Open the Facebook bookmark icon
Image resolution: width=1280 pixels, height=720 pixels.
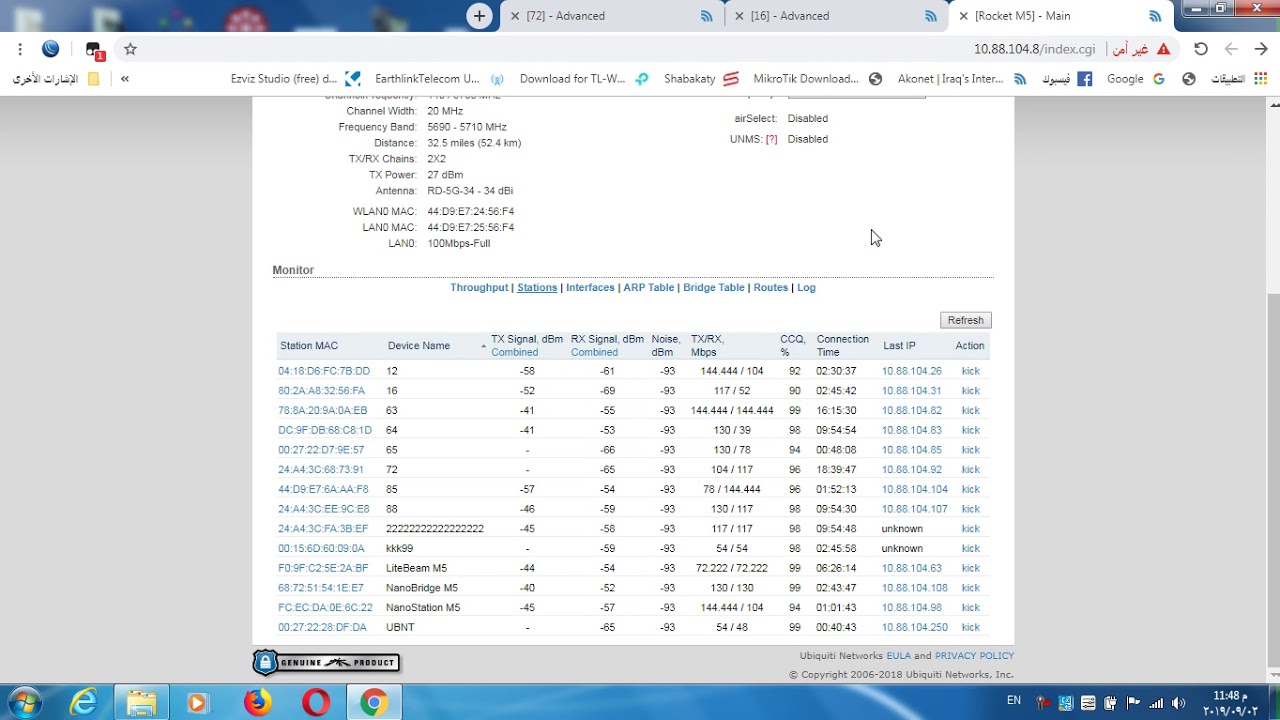pyautogui.click(x=1084, y=79)
